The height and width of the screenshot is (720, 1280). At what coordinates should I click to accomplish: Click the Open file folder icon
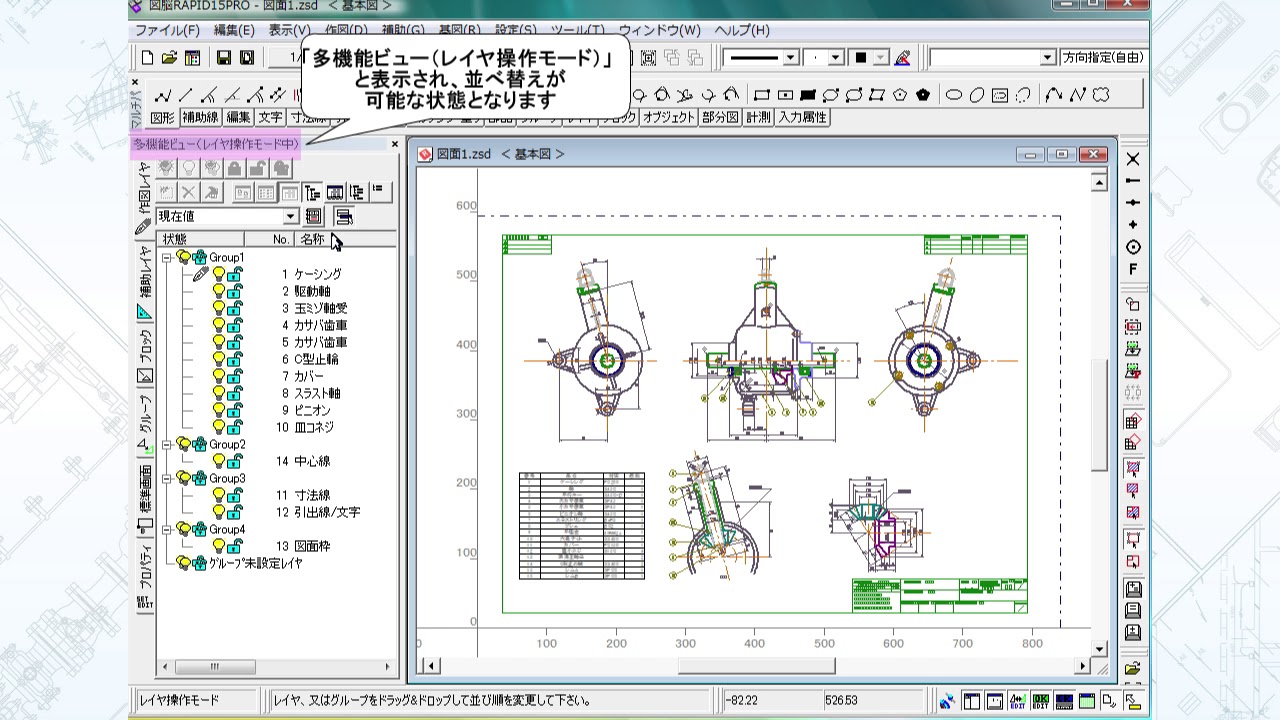169,58
